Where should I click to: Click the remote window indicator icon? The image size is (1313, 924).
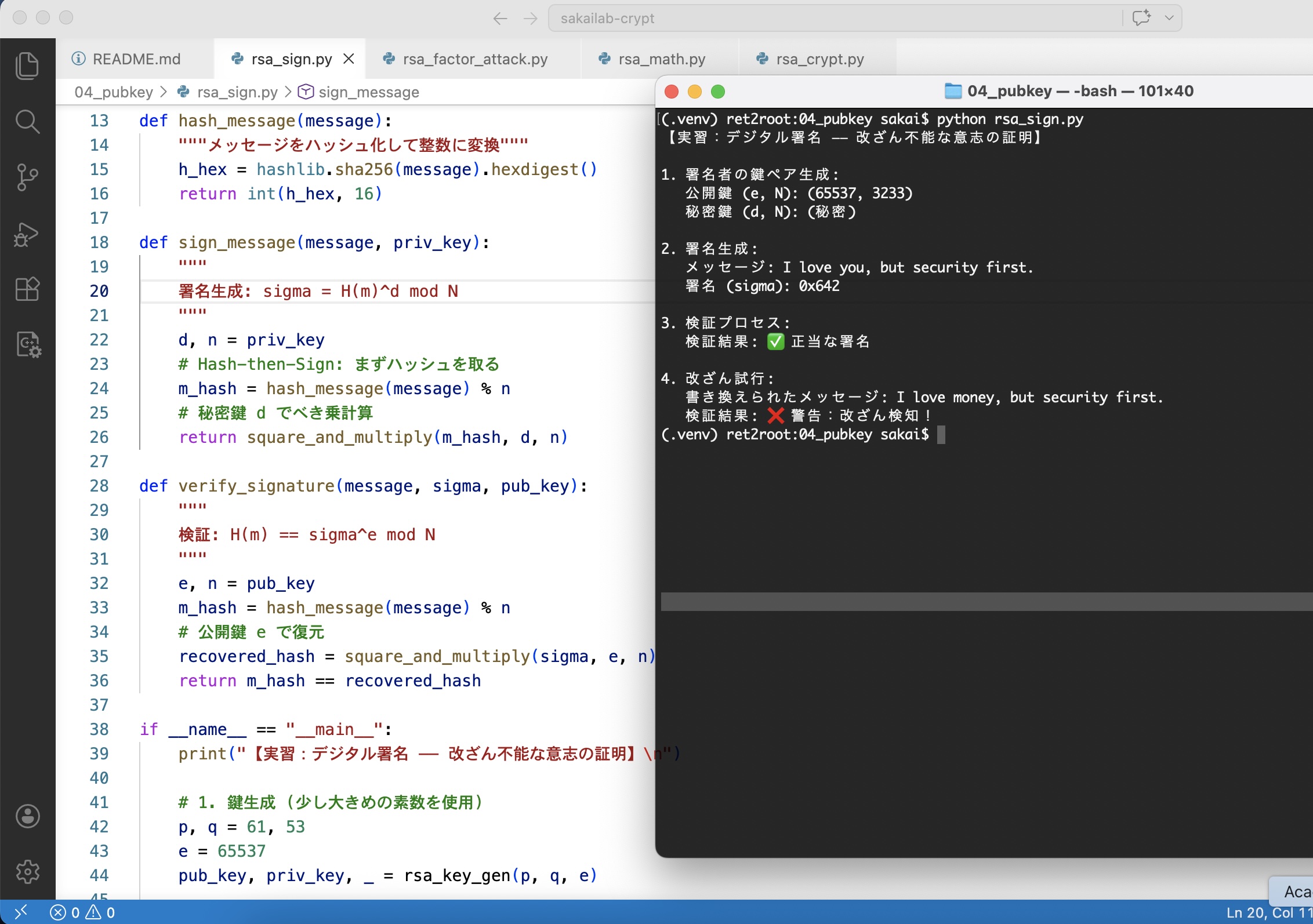[21, 912]
